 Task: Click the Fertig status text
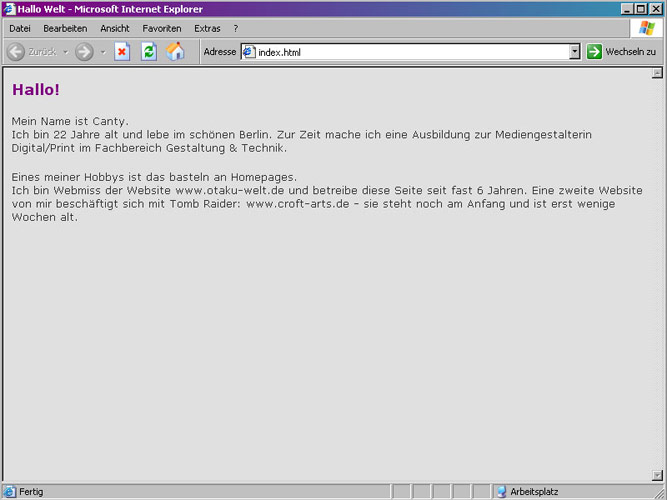31,492
